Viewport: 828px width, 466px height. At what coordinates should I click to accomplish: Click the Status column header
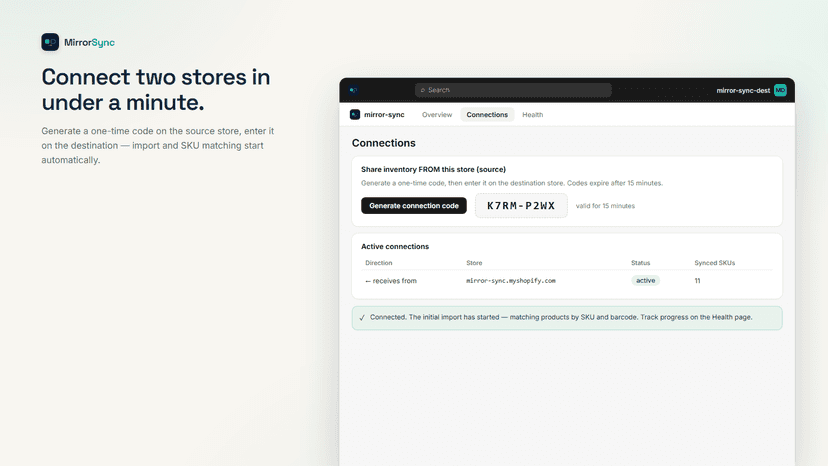coord(641,263)
